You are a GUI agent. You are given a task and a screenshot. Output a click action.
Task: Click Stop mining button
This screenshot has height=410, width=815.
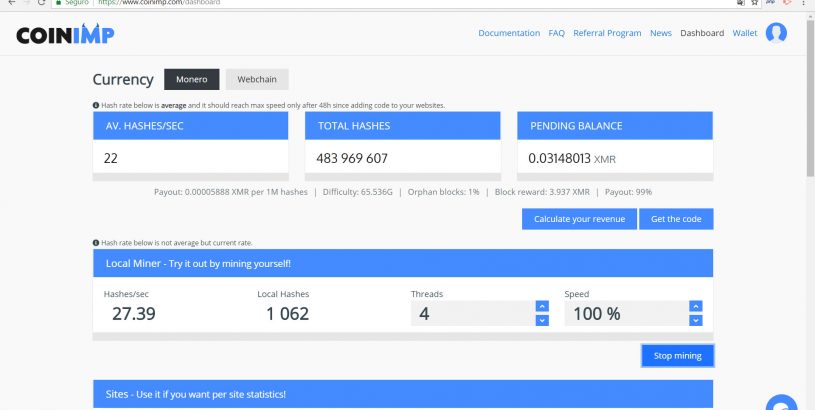(677, 356)
